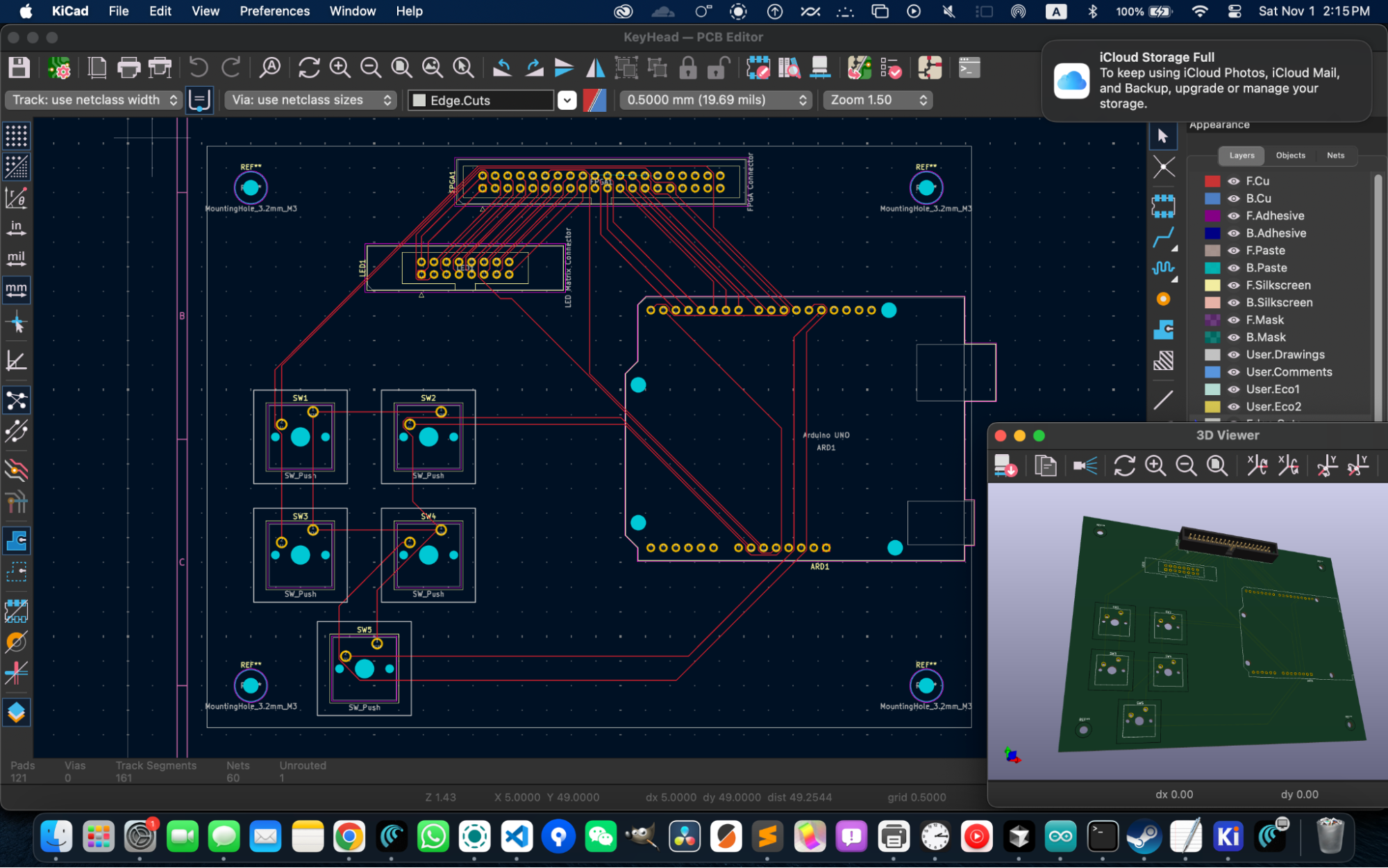
Task: Hide the F.Cu layer eye icon
Action: click(1233, 181)
